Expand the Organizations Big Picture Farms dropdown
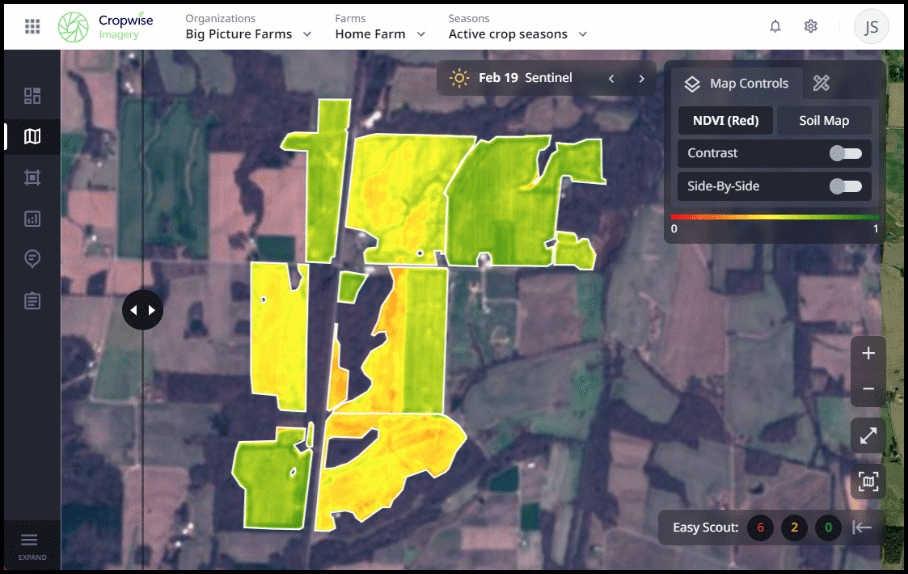 (248, 34)
